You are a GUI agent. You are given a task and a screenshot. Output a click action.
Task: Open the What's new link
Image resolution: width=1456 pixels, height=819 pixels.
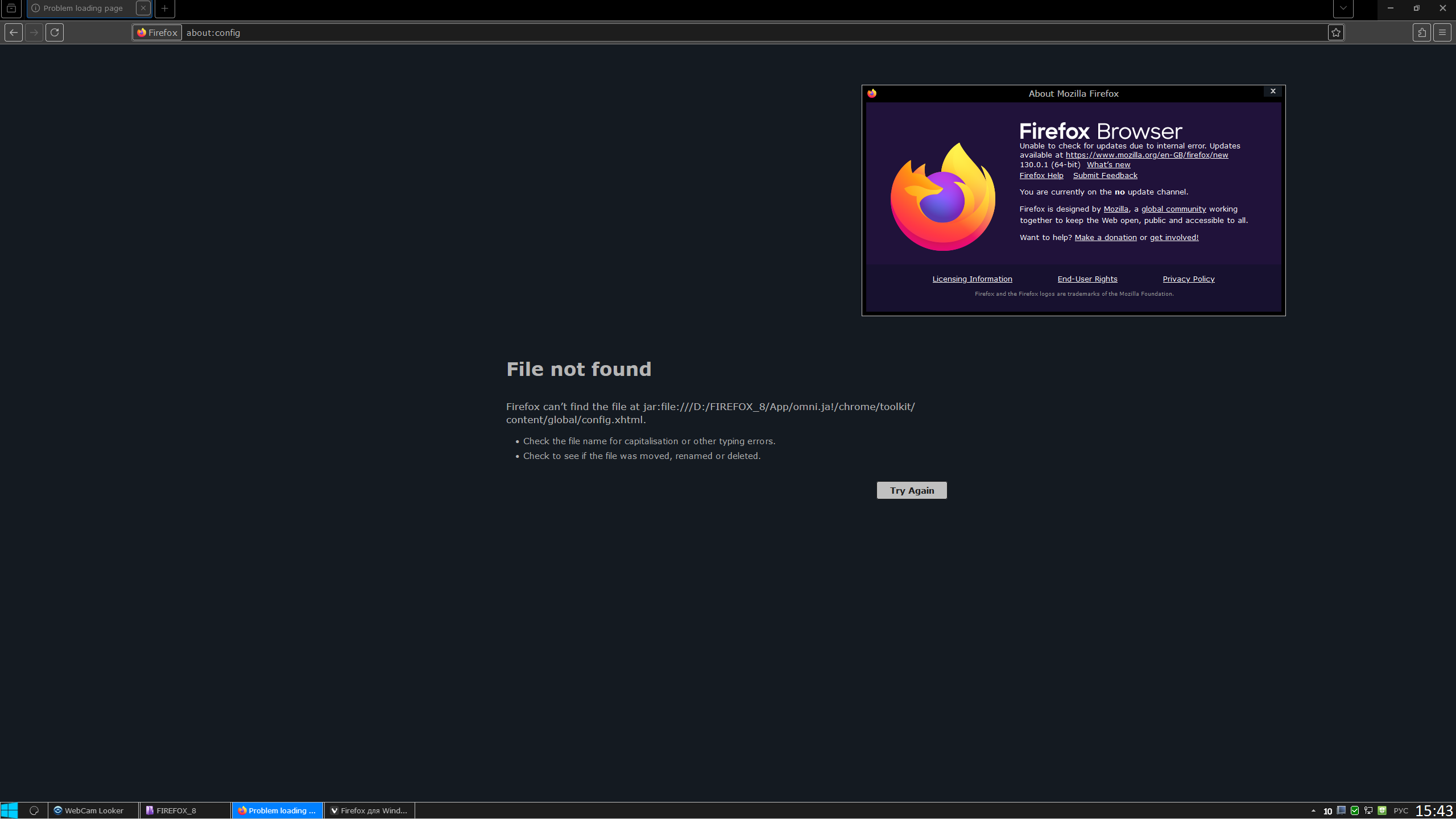click(x=1108, y=164)
